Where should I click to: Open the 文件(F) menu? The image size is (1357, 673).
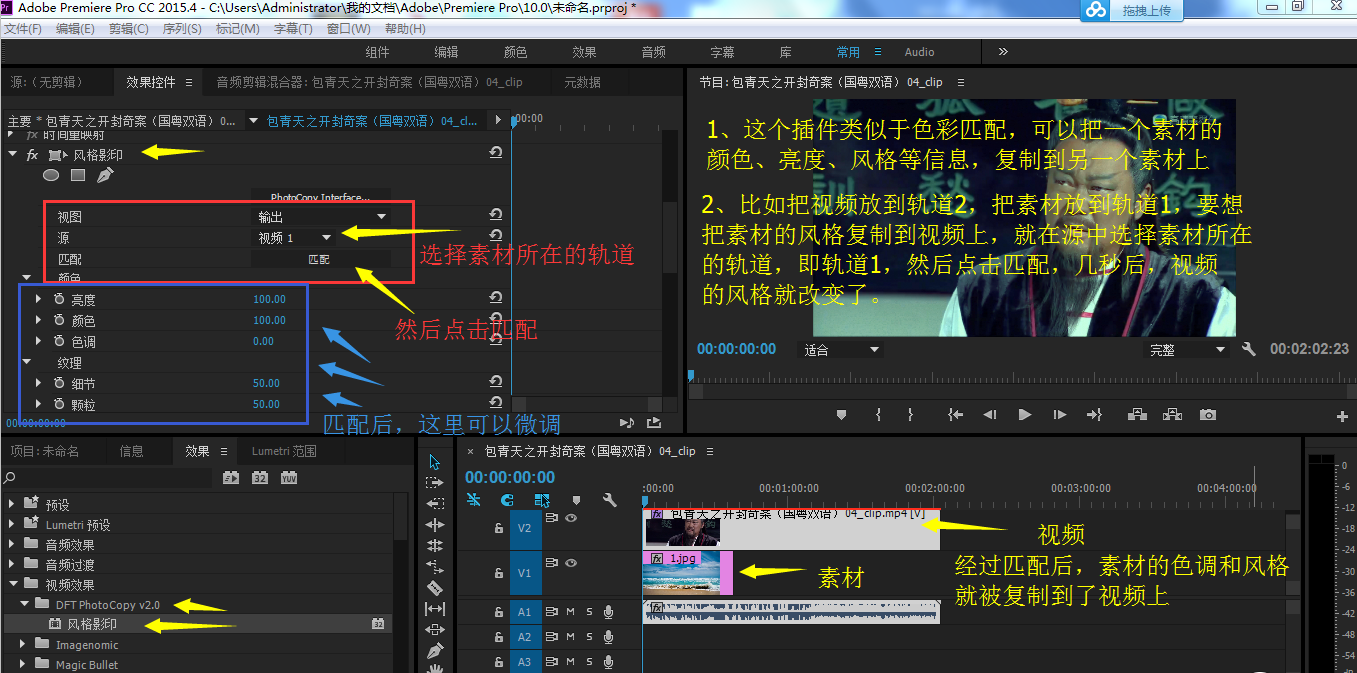point(23,28)
